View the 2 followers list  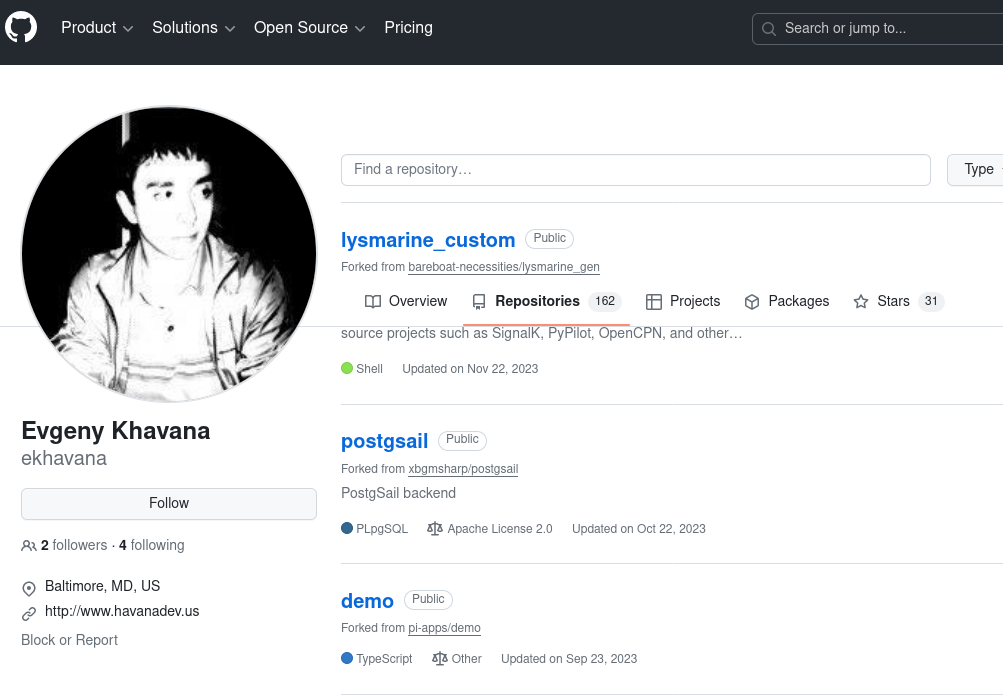(74, 545)
